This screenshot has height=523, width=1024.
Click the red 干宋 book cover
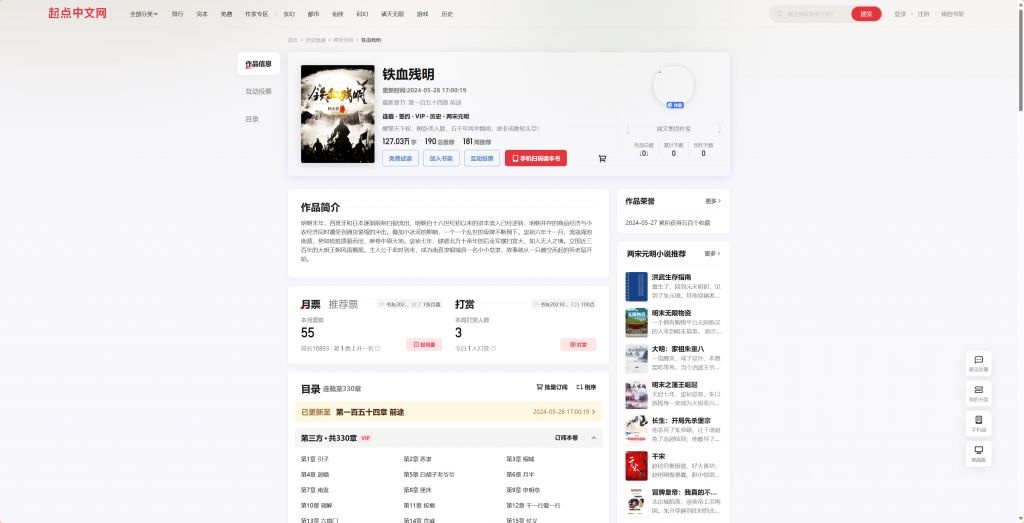coord(636,466)
